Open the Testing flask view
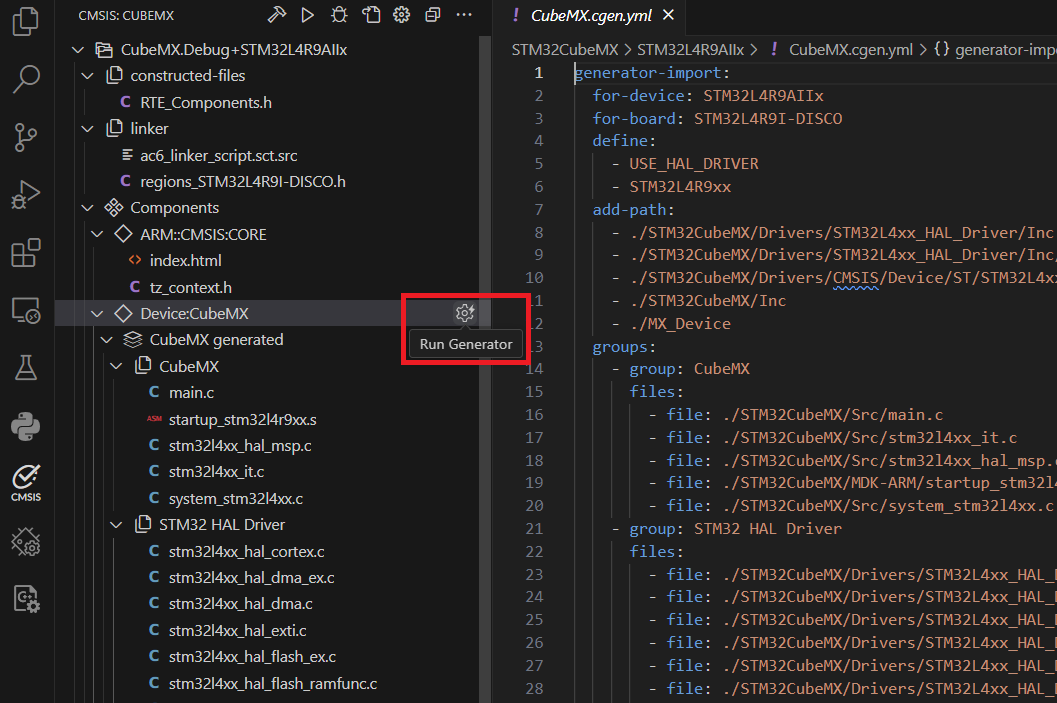 tap(26, 368)
